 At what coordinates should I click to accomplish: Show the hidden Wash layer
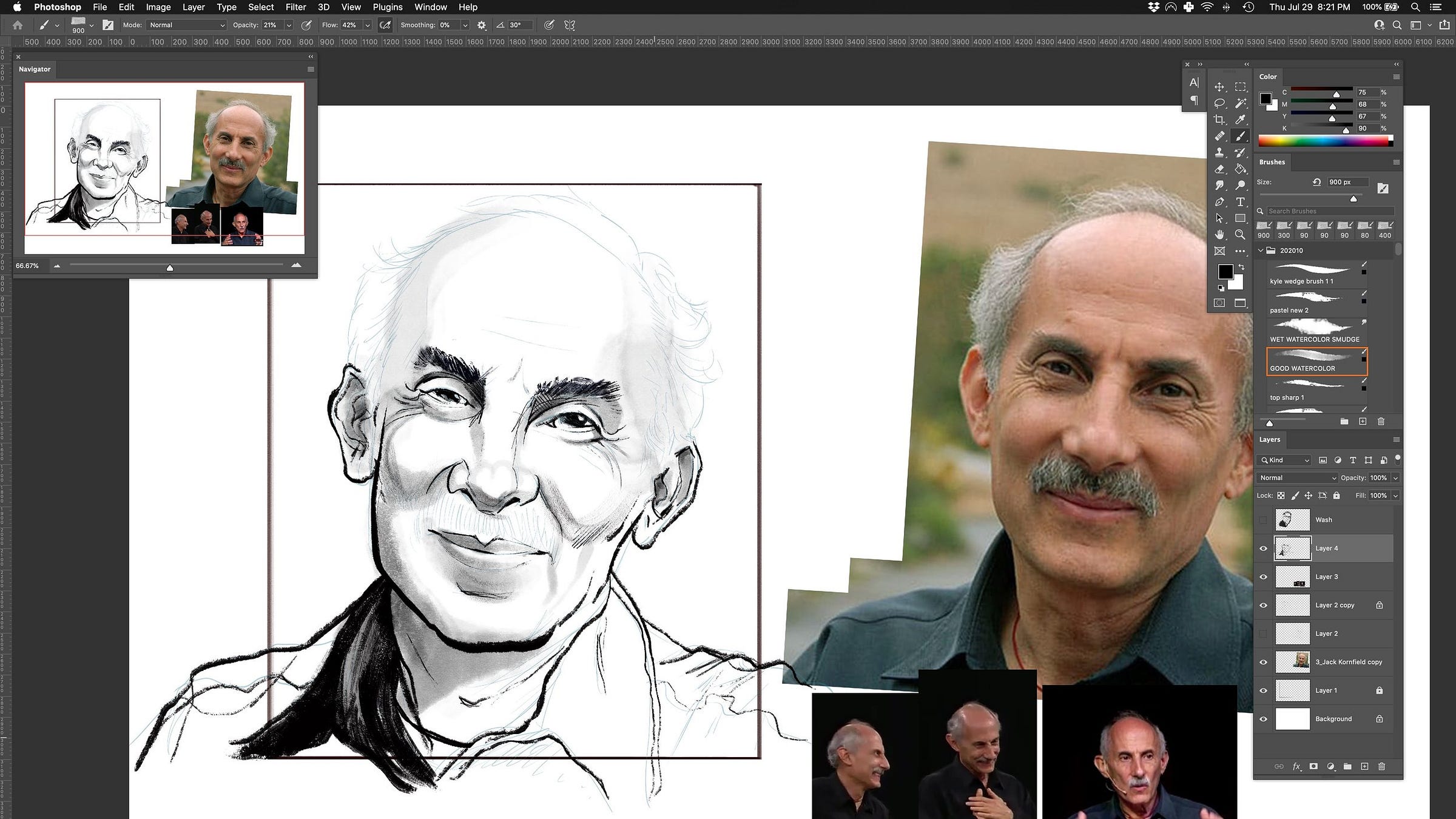tap(1264, 520)
